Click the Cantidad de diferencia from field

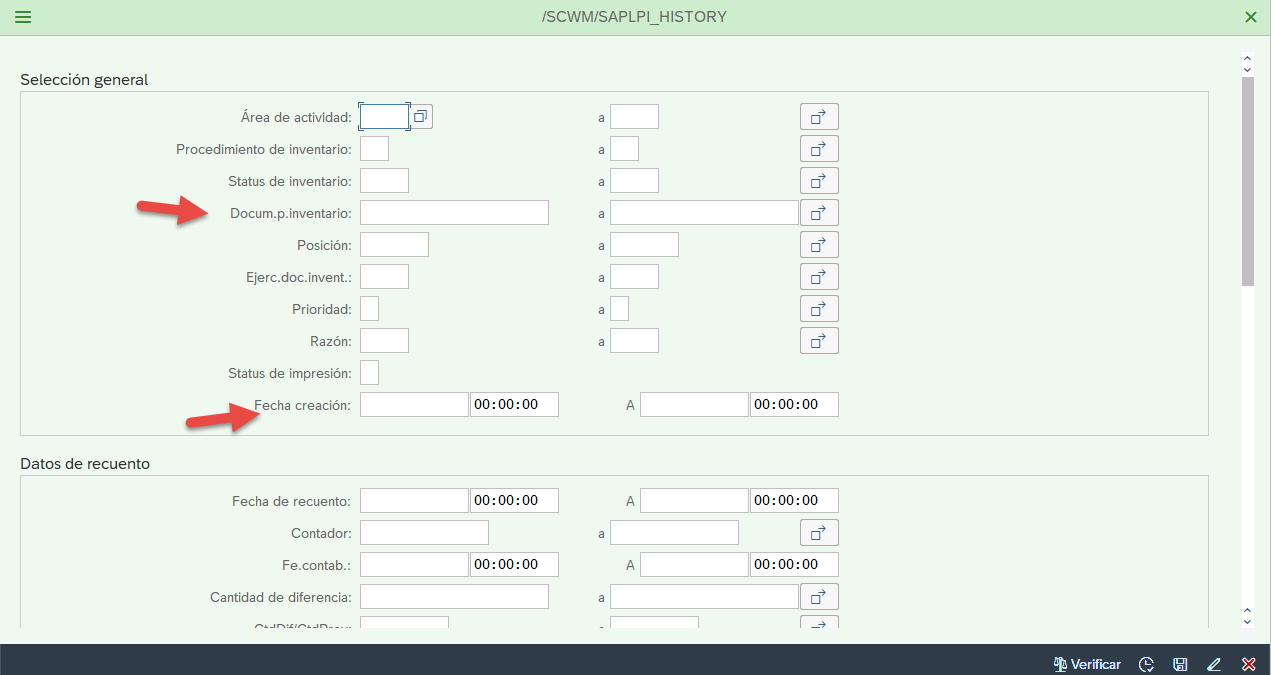(454, 597)
